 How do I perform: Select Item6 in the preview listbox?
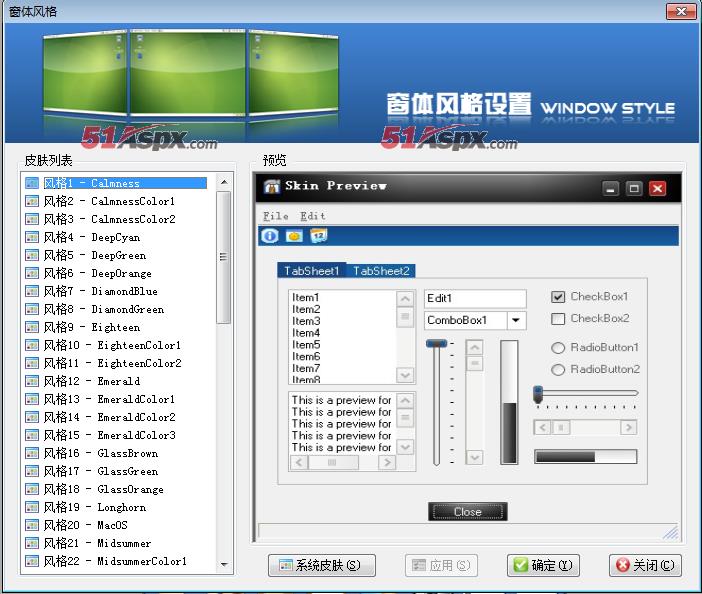(306, 356)
